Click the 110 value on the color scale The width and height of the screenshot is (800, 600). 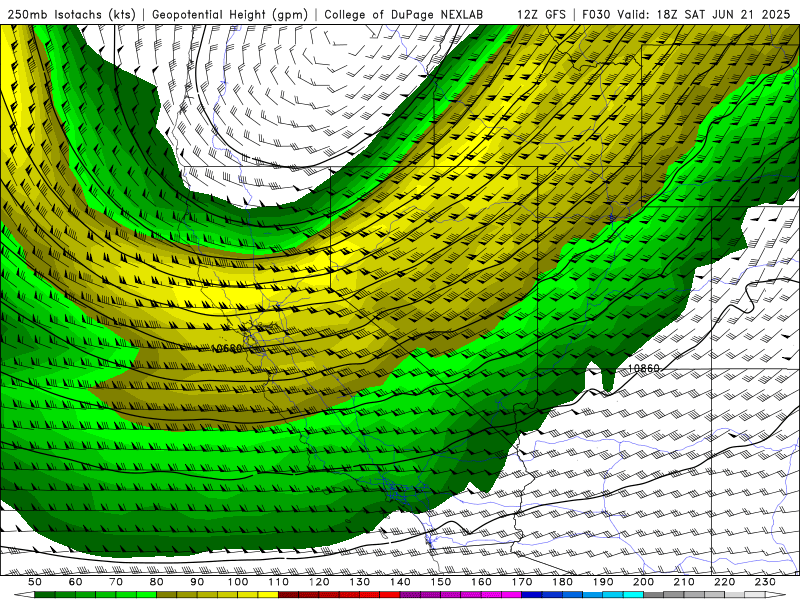[279, 582]
